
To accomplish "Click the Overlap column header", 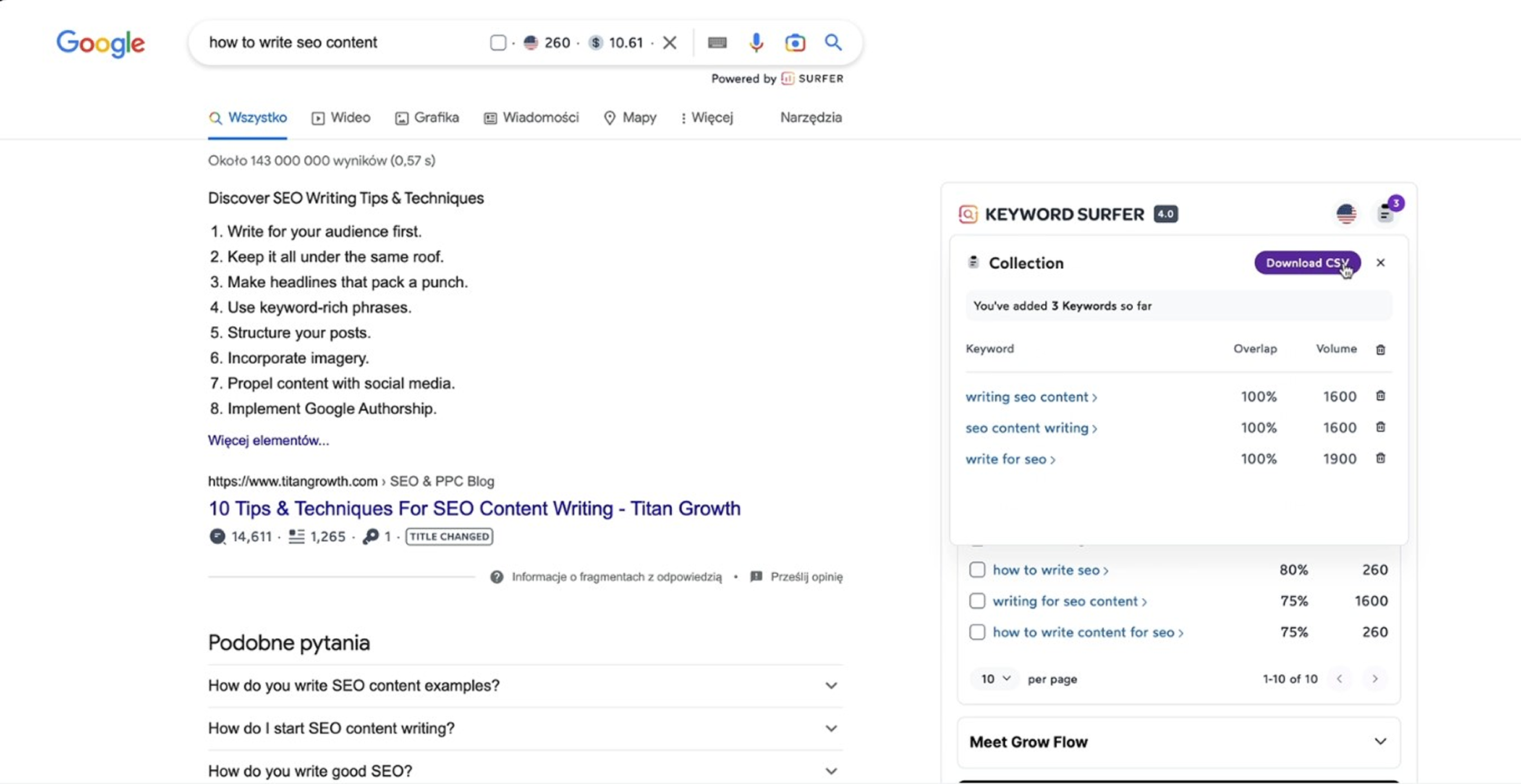I will (x=1254, y=349).
